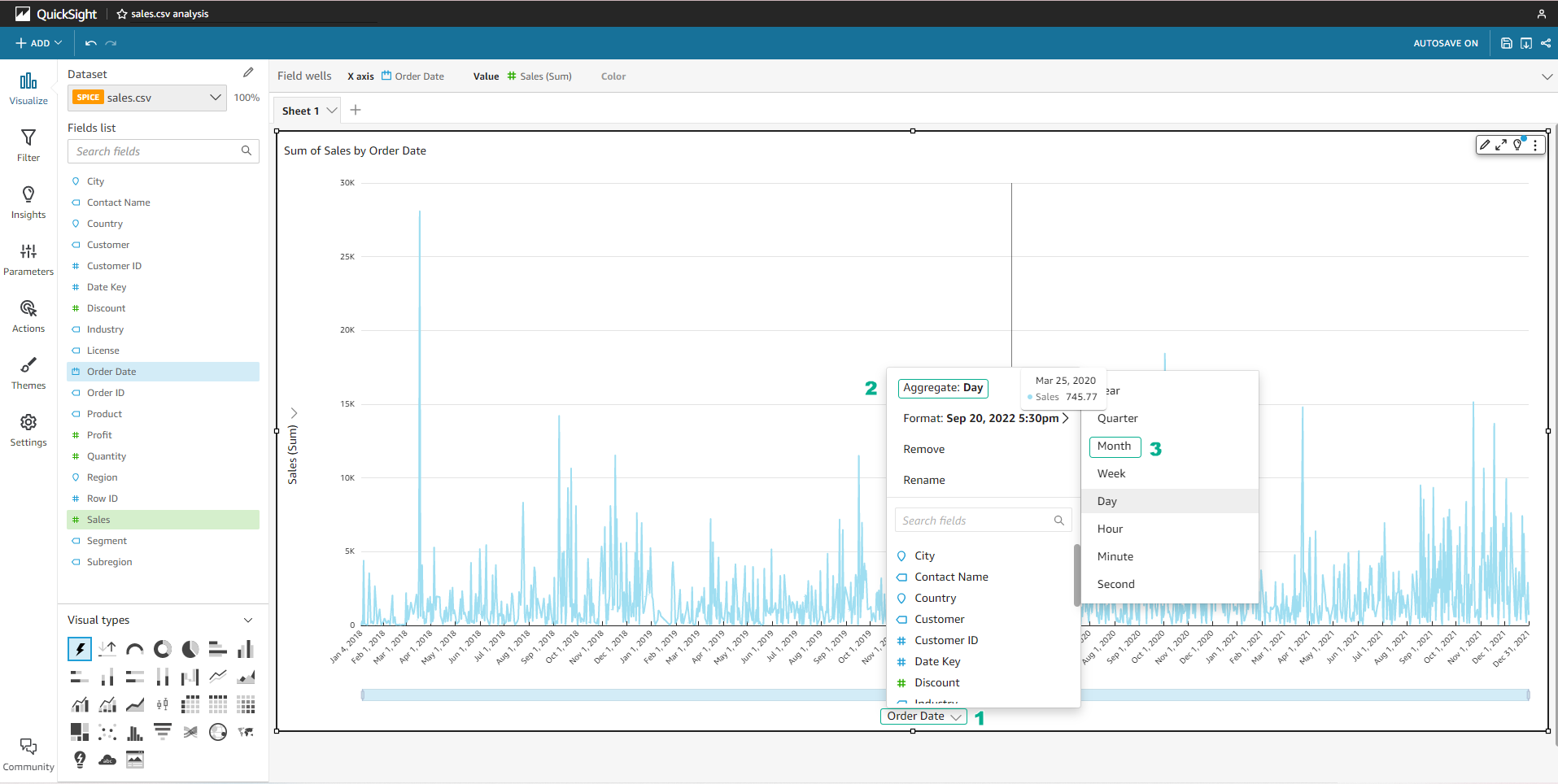The height and width of the screenshot is (784, 1558).
Task: Select the word cloud visual type
Action: coord(107,760)
